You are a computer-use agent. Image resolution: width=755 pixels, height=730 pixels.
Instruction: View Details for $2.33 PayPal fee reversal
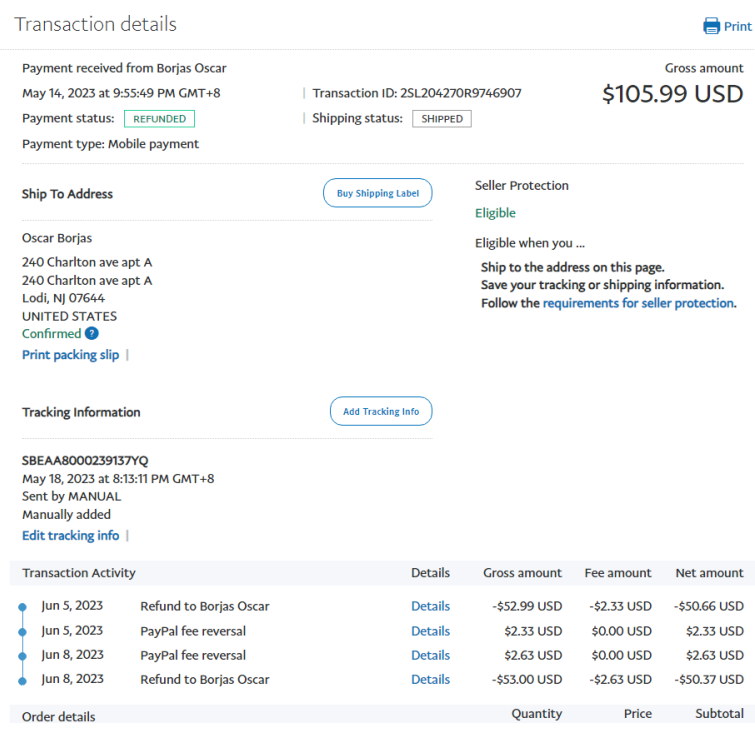pyautogui.click(x=430, y=631)
